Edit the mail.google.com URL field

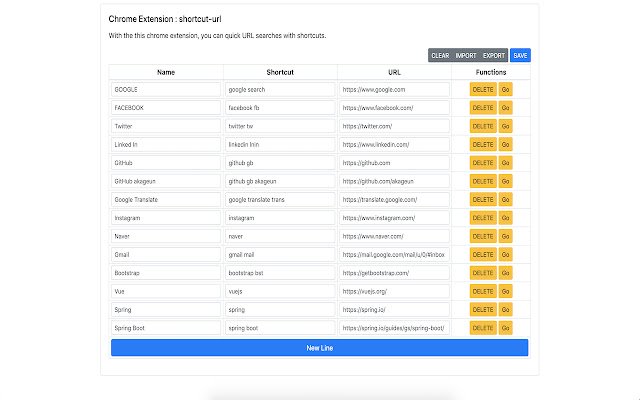[x=394, y=255]
